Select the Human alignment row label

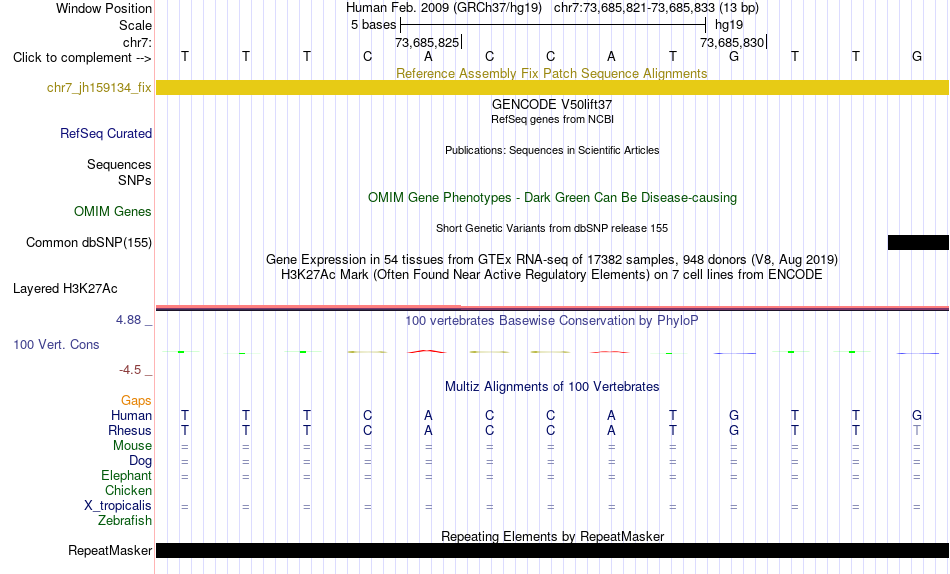(x=131, y=415)
